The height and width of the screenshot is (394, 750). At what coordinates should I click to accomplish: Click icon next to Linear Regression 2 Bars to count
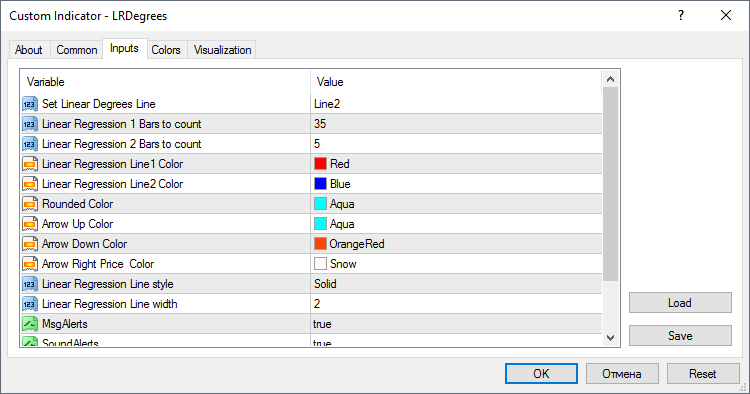30,144
